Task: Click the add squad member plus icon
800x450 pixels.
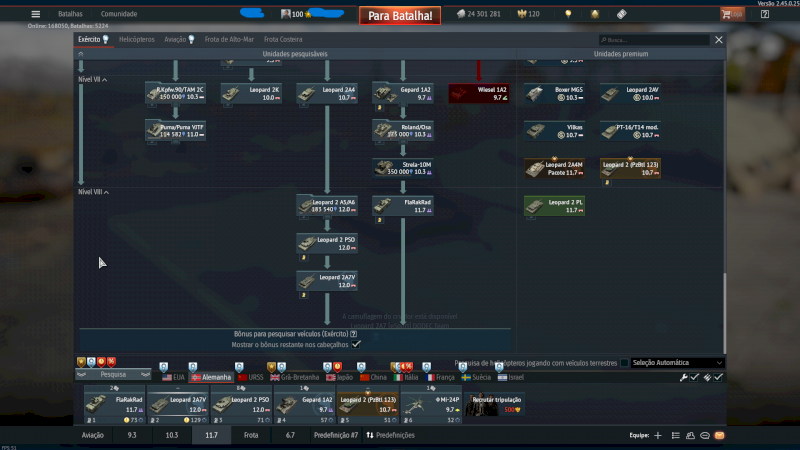Action: click(658, 436)
